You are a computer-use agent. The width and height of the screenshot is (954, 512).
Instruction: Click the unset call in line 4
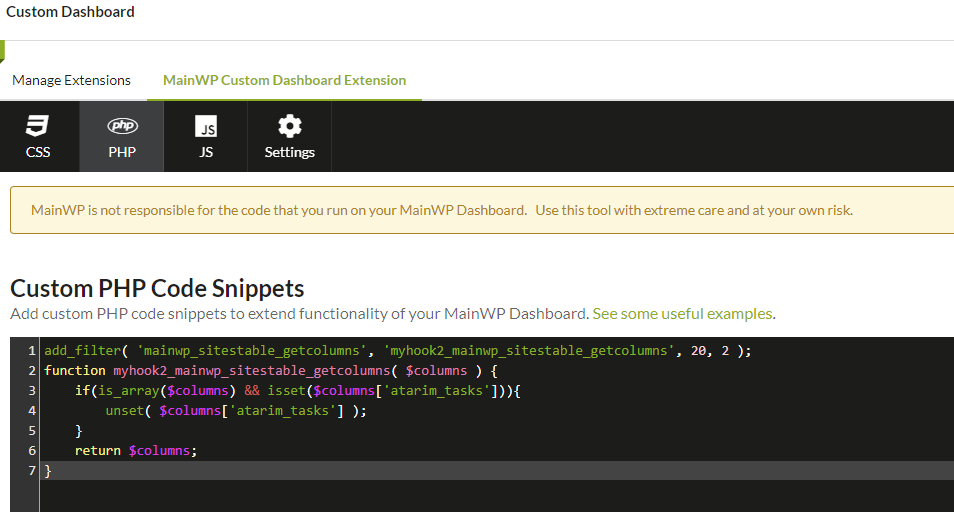pyautogui.click(x=125, y=411)
